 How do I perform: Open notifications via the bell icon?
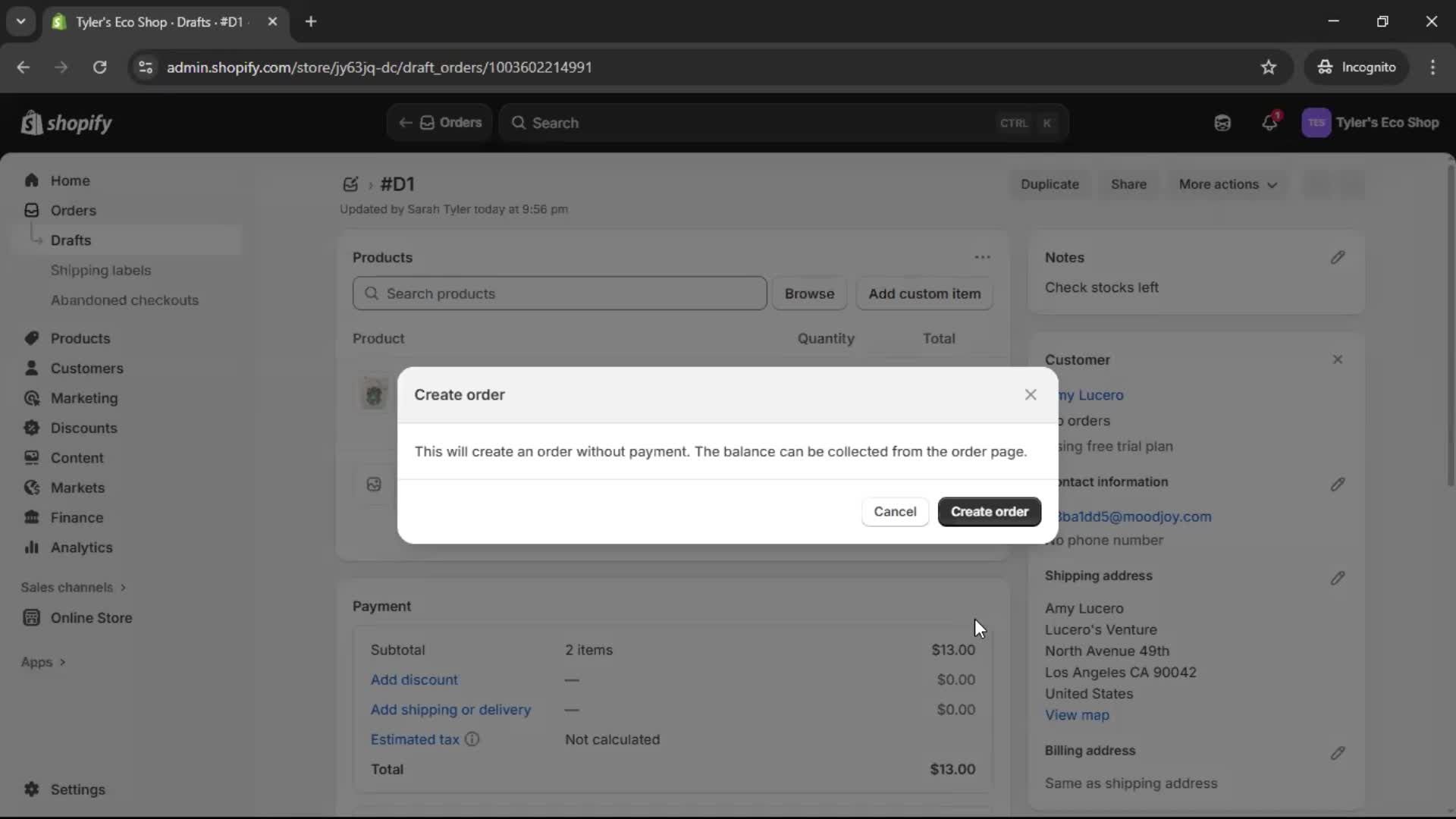tap(1270, 122)
